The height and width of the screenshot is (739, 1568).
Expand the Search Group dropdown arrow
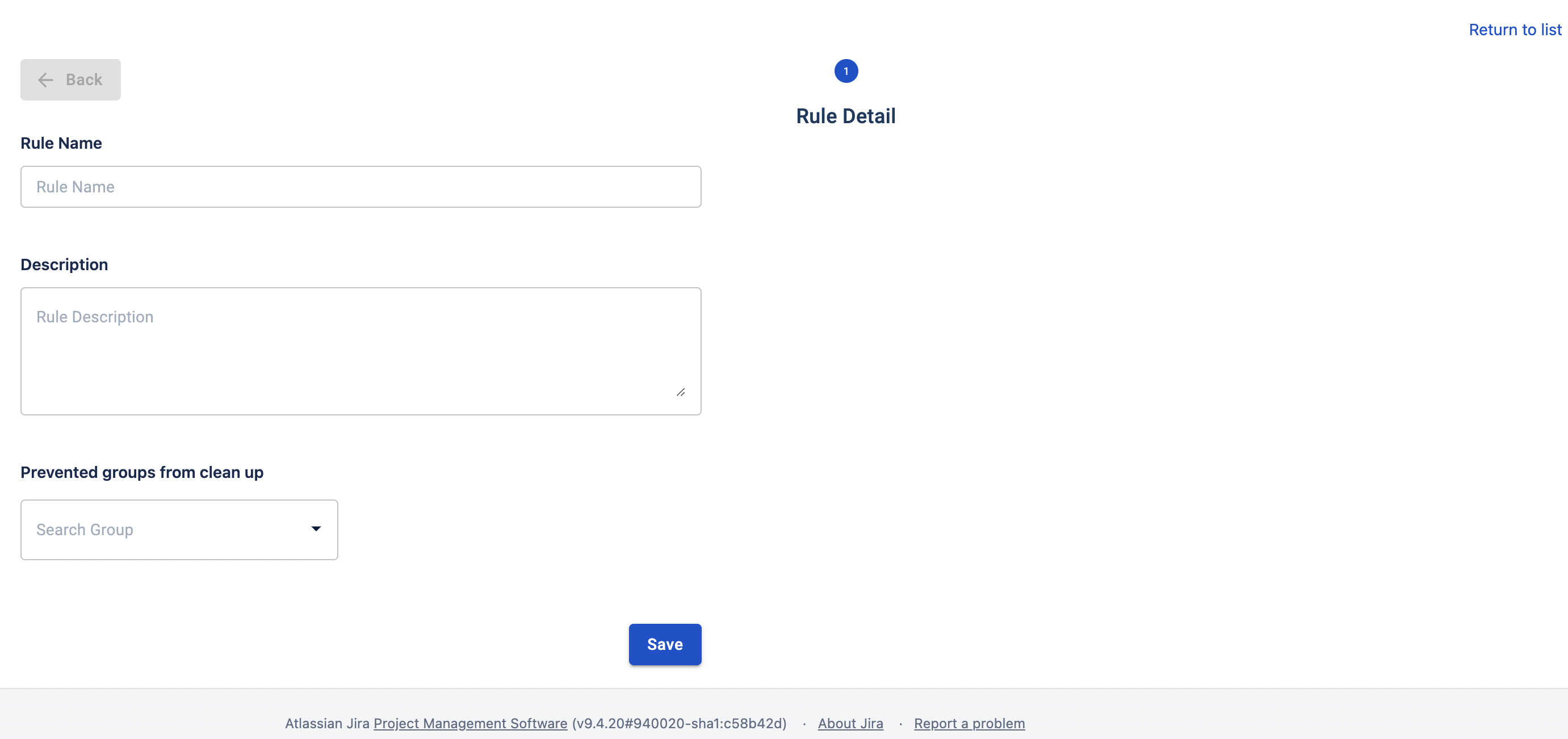(316, 528)
